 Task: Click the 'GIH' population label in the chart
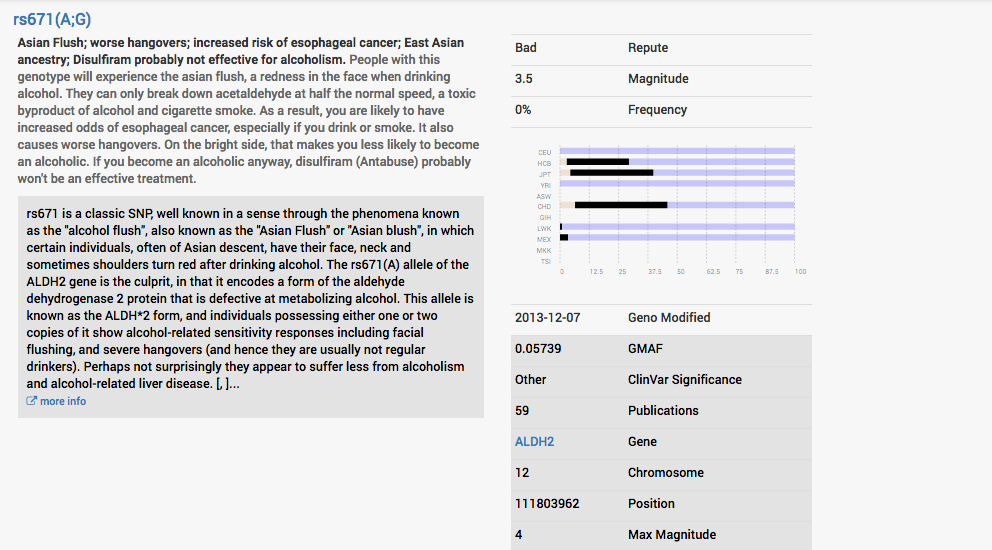(x=545, y=218)
